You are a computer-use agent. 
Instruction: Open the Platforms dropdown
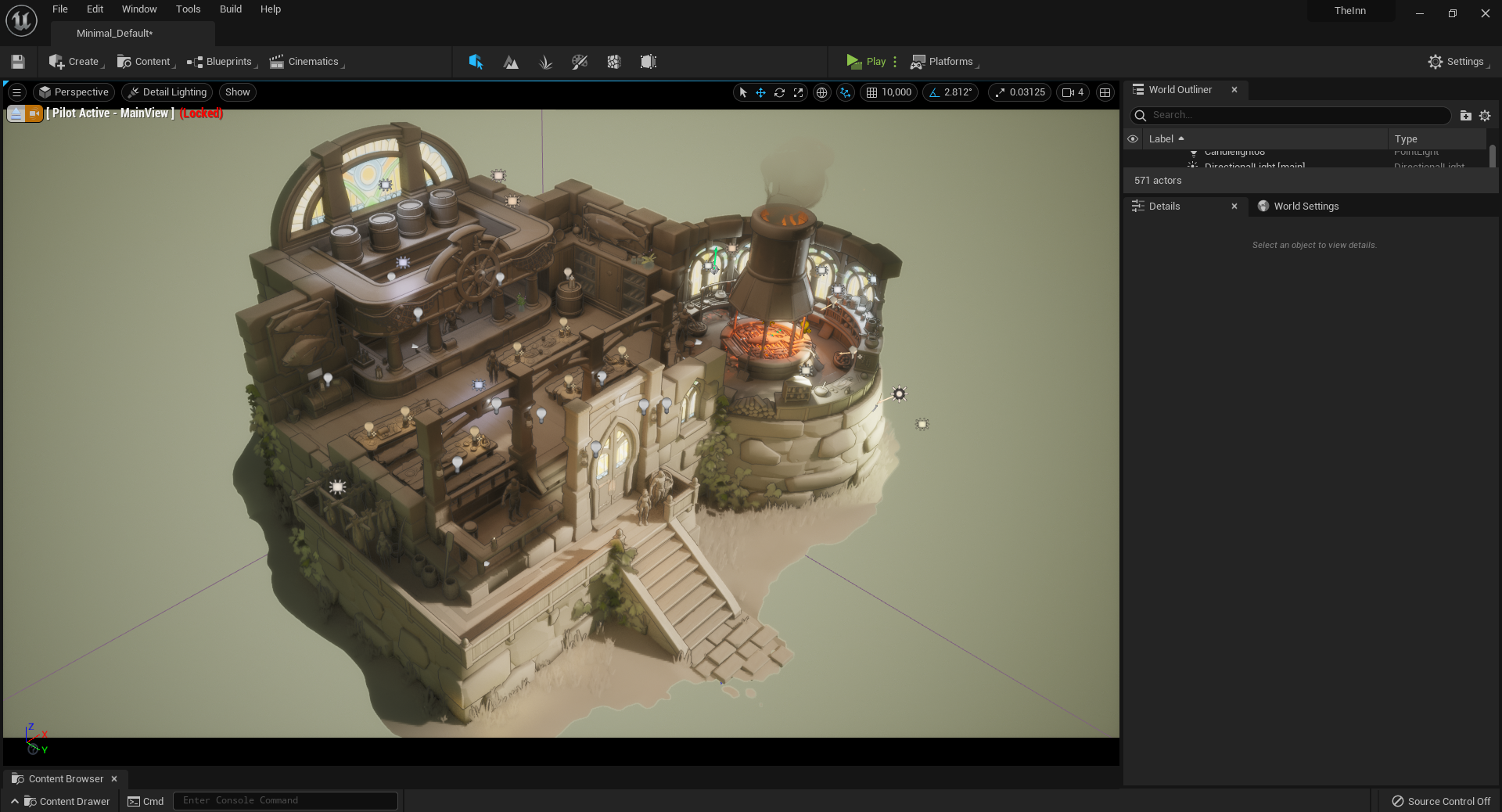tap(944, 62)
